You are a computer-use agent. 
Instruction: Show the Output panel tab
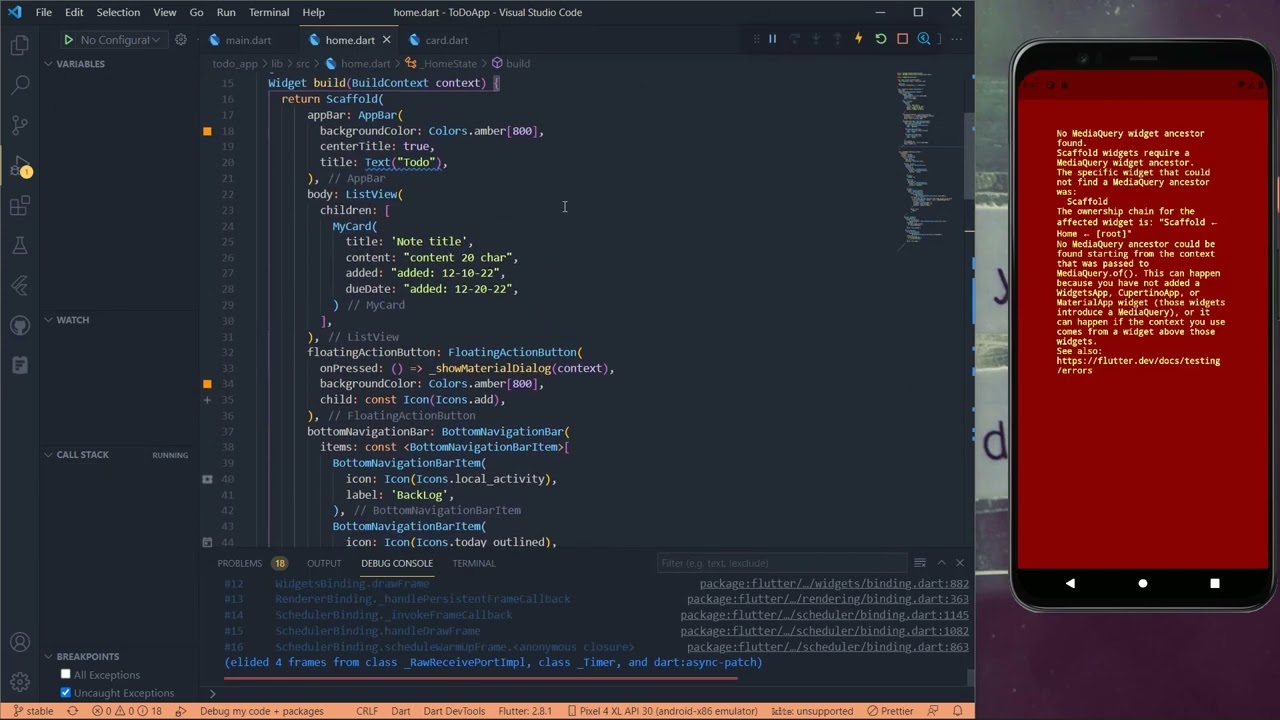[x=324, y=563]
